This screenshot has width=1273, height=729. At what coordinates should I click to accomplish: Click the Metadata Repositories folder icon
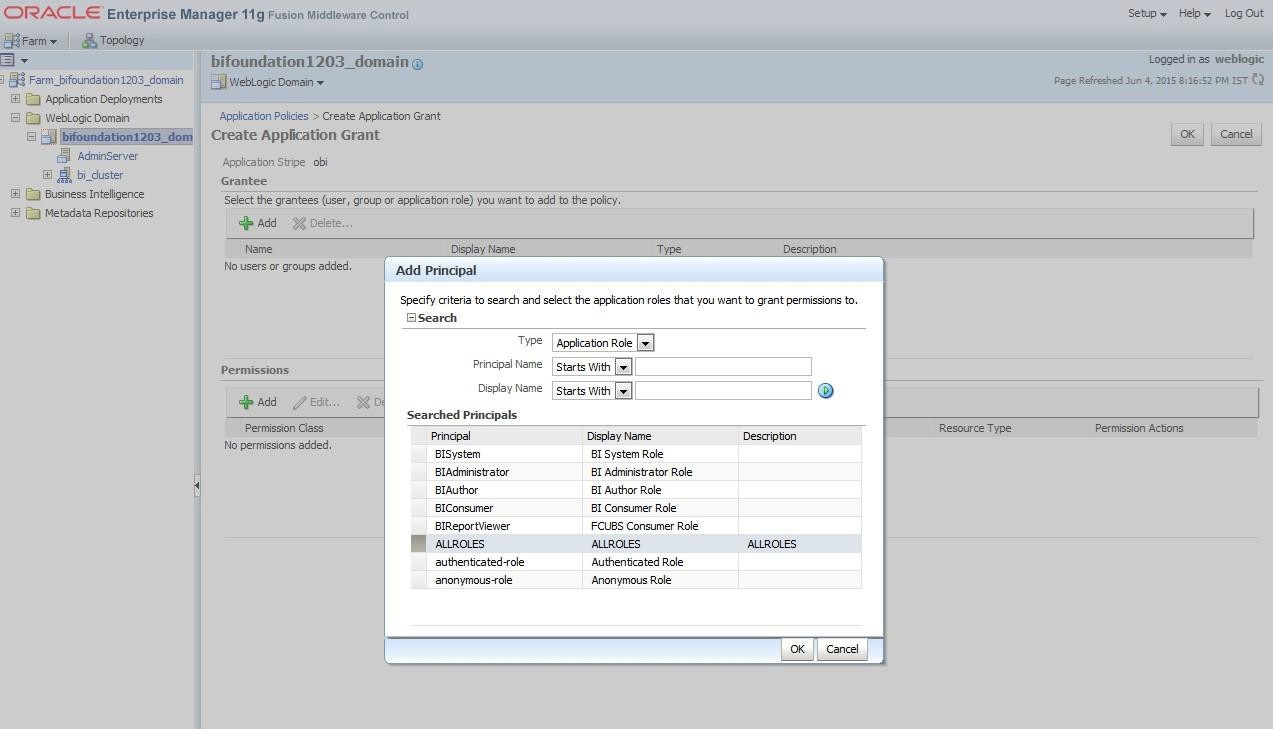coord(33,213)
